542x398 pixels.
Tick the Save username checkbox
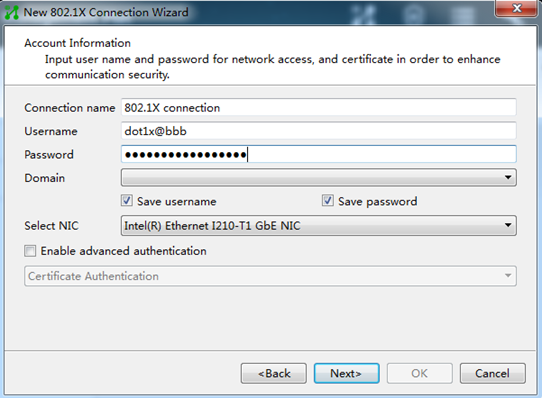click(127, 201)
